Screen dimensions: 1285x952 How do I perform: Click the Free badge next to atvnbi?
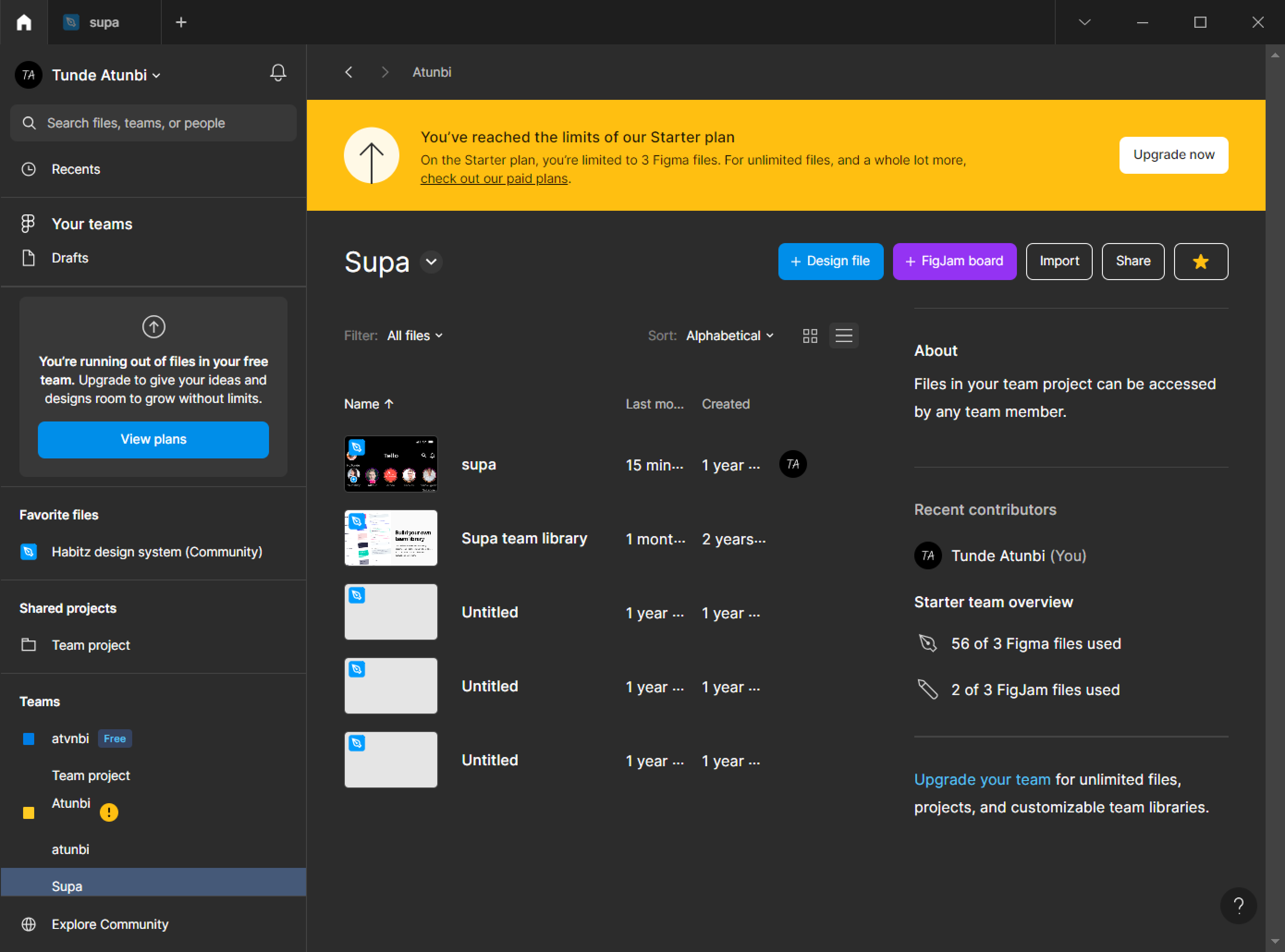point(115,738)
